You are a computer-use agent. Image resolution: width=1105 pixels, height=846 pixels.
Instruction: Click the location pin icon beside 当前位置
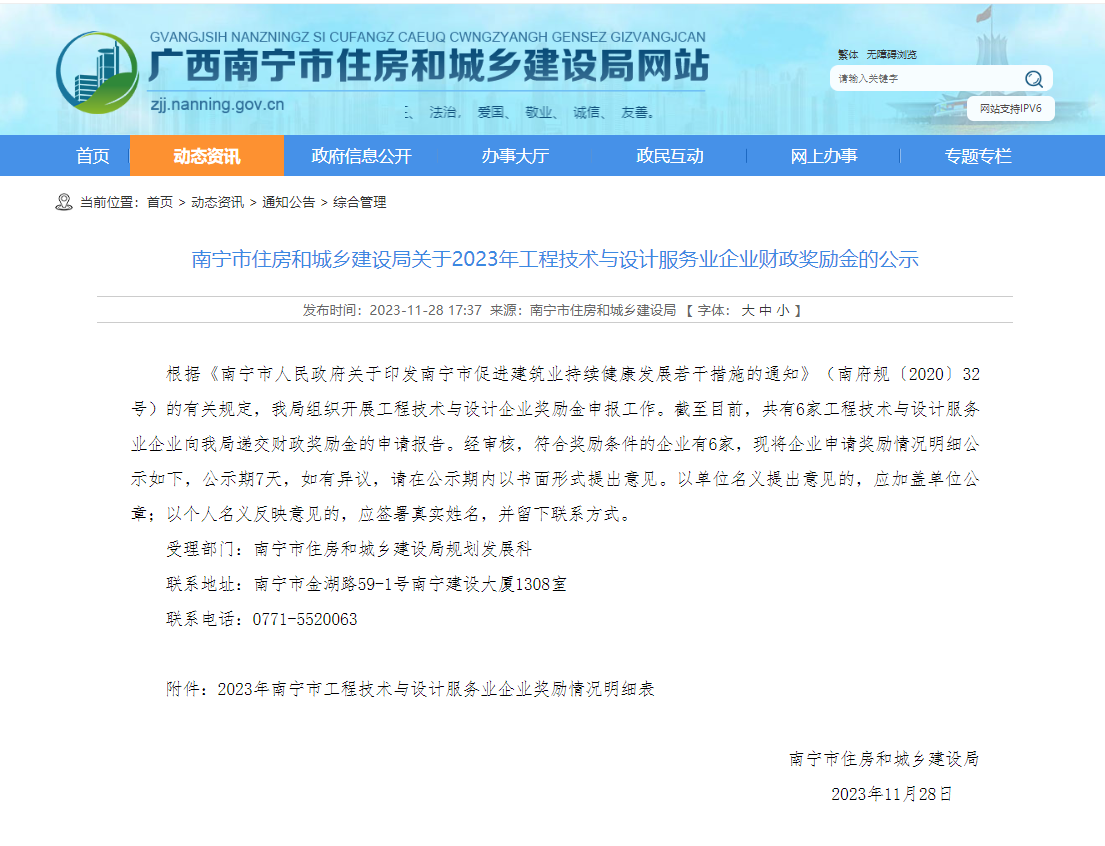click(64, 202)
